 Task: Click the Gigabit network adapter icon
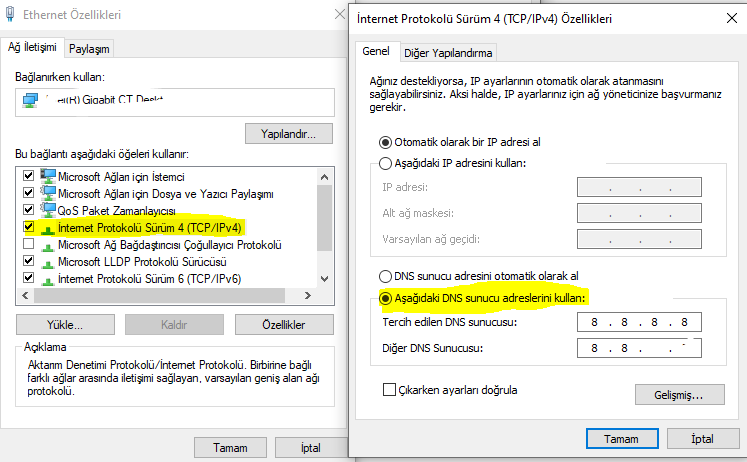[30, 99]
